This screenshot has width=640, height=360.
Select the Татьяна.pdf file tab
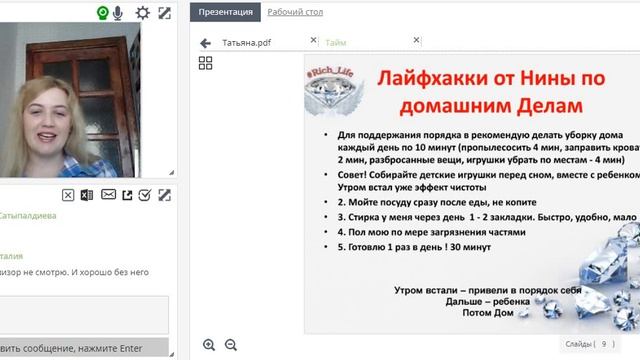click(247, 42)
